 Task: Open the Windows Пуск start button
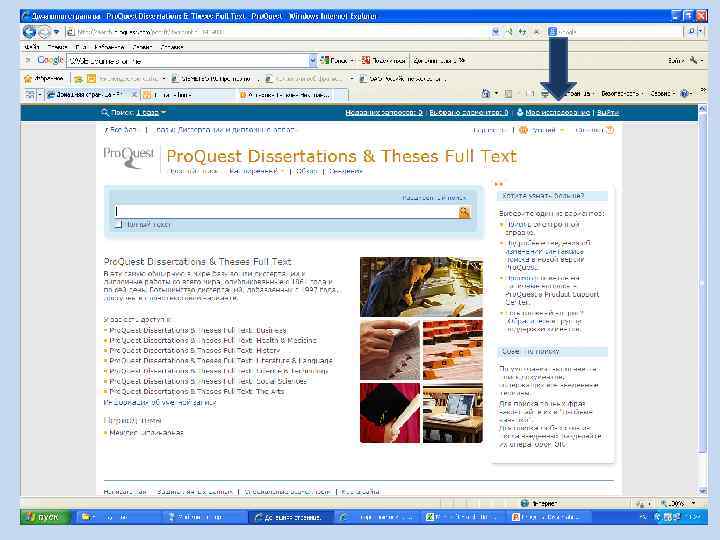click(x=45, y=517)
